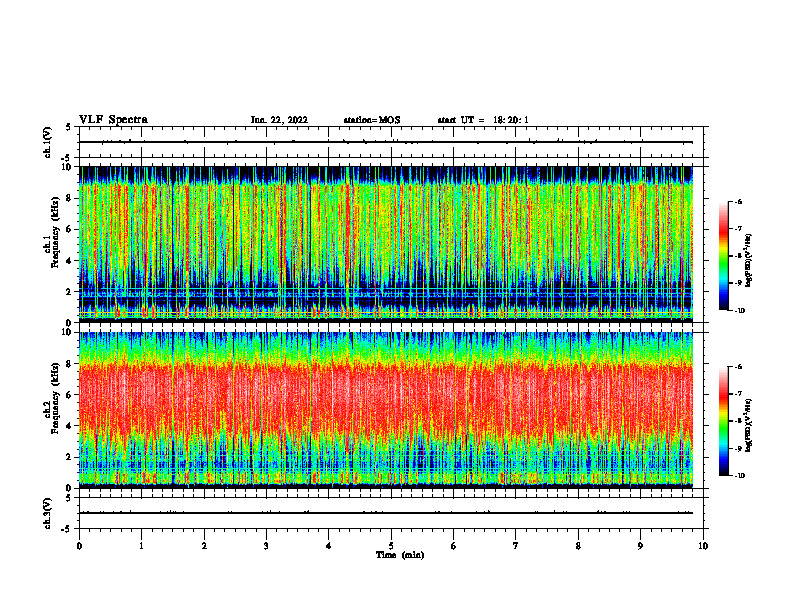Click the "7" tick label on time axis

click(516, 546)
